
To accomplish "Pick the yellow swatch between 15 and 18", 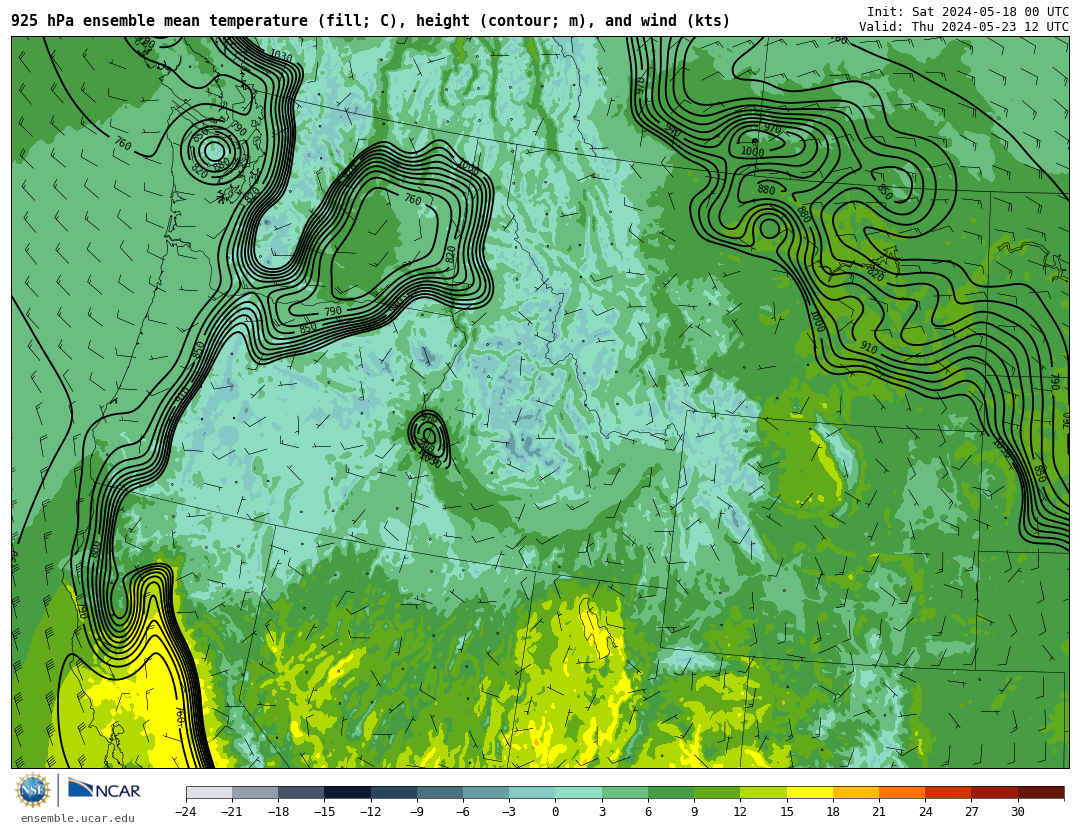I will click(x=809, y=792).
